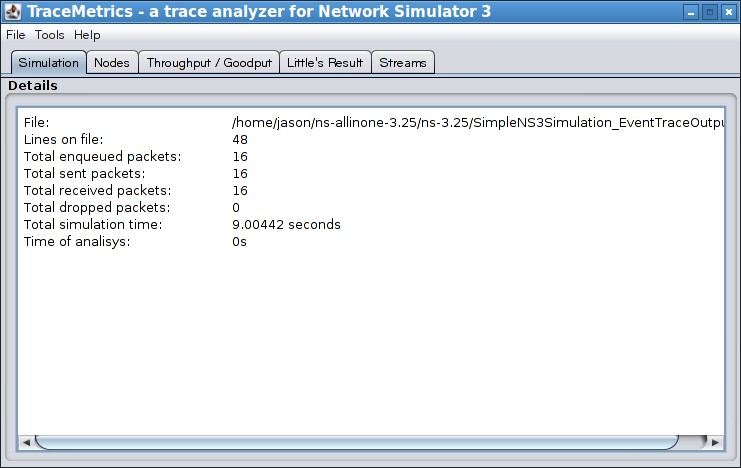Click the value 48 for lines on file
741x468 pixels.
[240, 139]
